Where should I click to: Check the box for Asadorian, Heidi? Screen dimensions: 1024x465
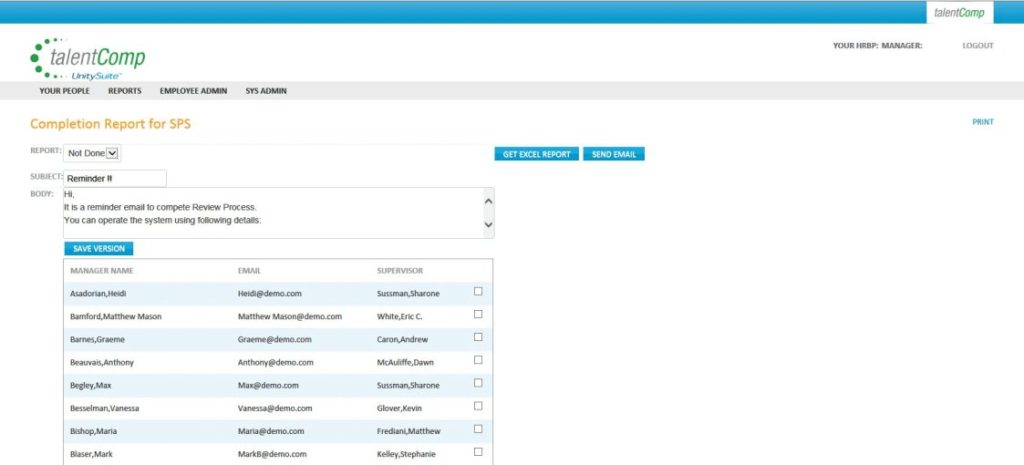[478, 291]
